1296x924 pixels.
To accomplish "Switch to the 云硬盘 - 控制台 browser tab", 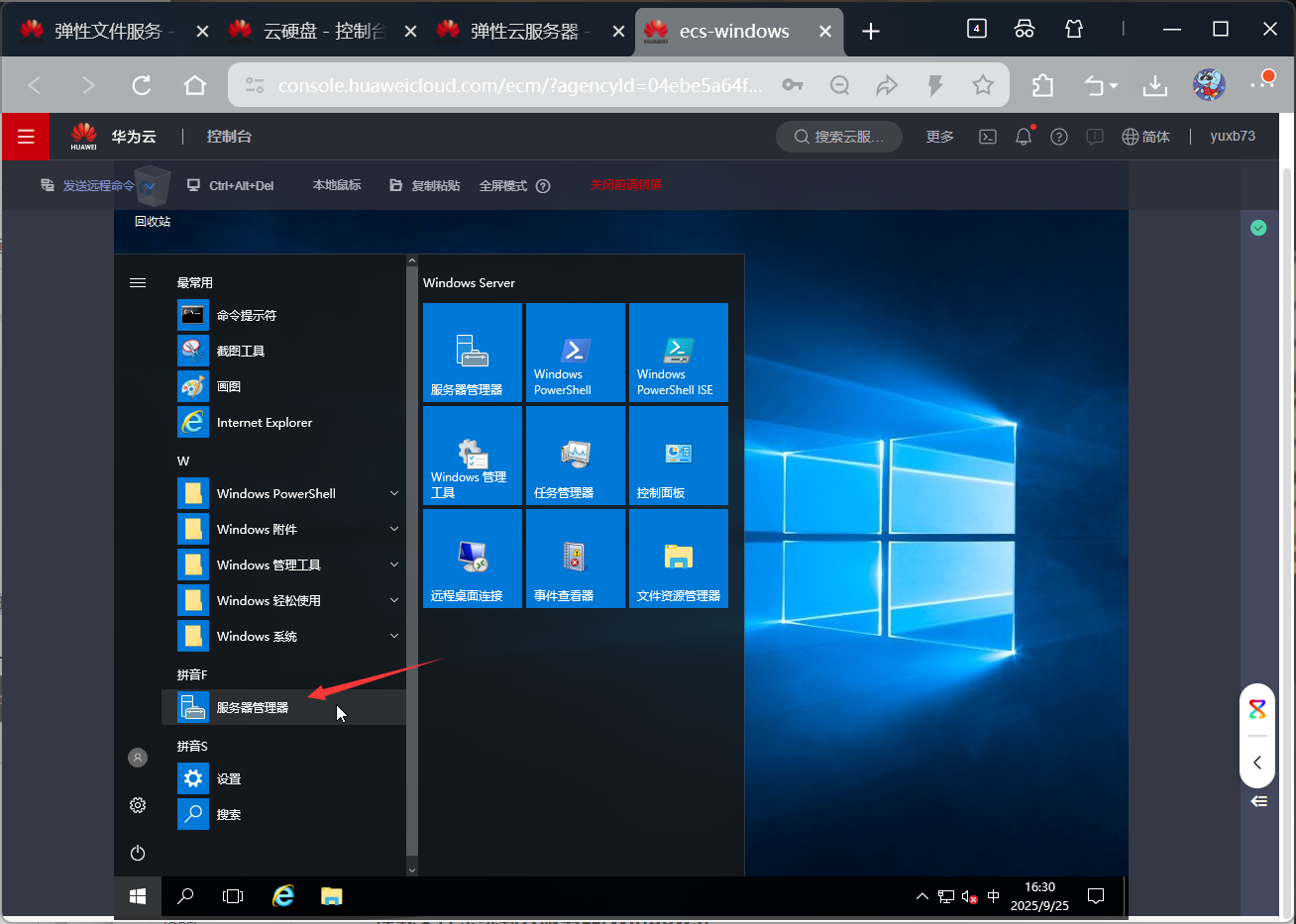I will click(321, 31).
